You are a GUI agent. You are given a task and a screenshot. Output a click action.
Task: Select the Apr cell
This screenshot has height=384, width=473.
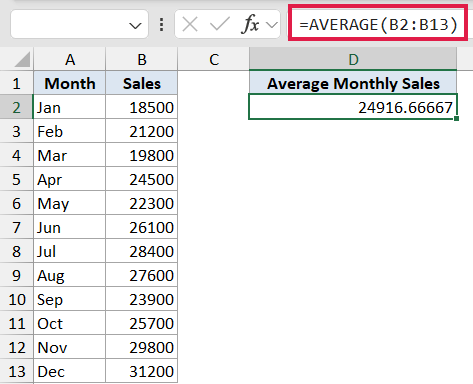click(70, 179)
